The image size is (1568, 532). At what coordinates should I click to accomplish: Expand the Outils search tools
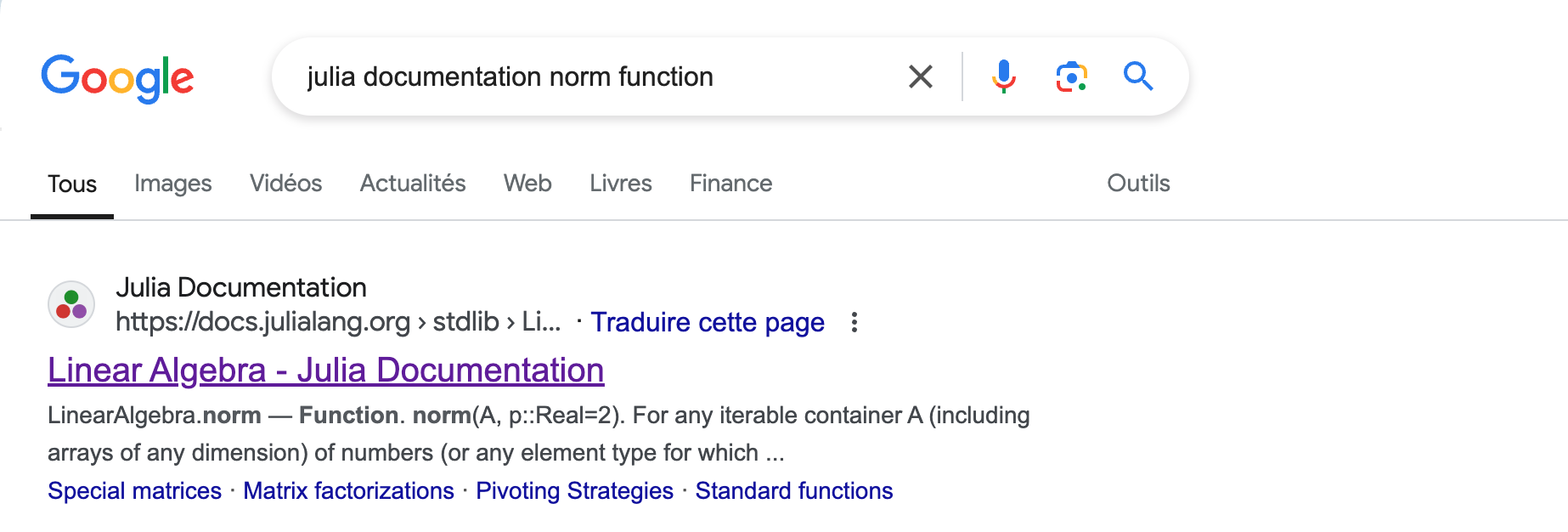pyautogui.click(x=1138, y=184)
